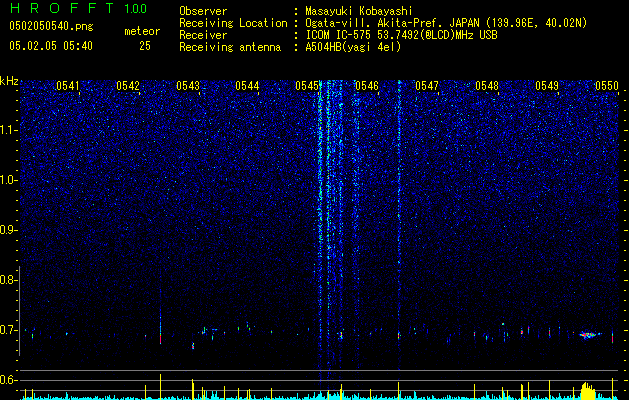The height and width of the screenshot is (400, 629).
Task: Click the long meteor echo near 0549
Action: 589,334
